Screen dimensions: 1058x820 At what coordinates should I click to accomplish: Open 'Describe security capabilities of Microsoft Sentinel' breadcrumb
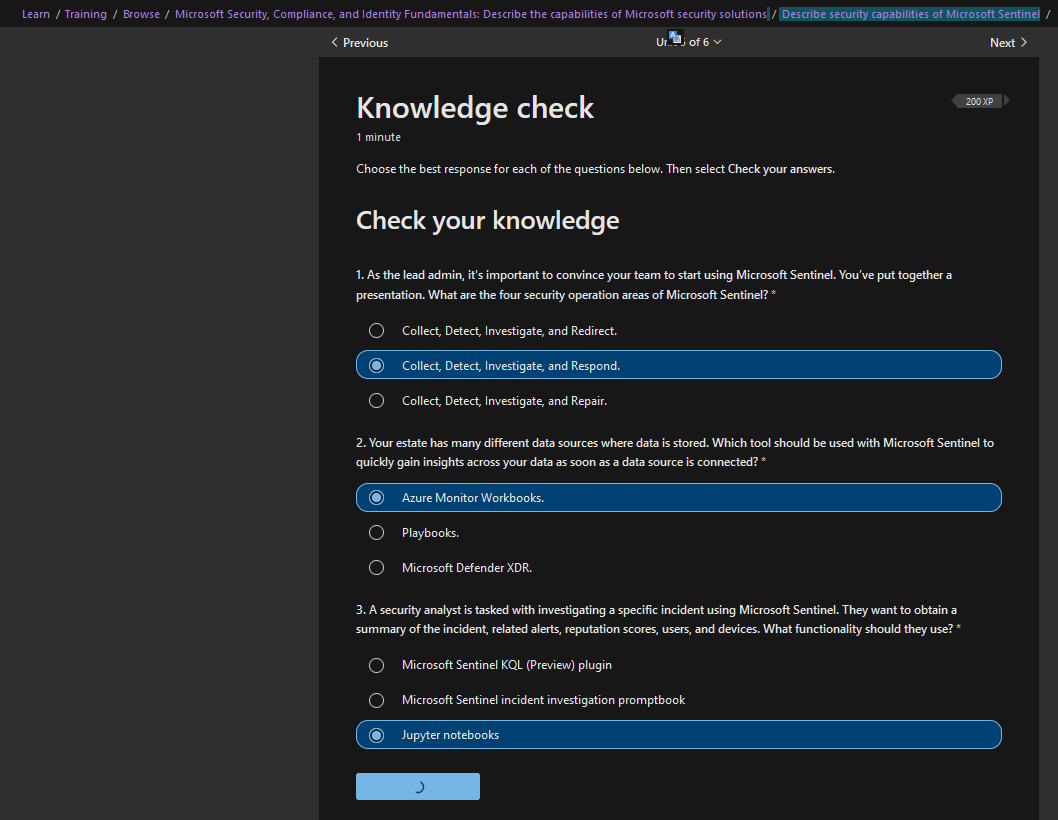[x=910, y=14]
